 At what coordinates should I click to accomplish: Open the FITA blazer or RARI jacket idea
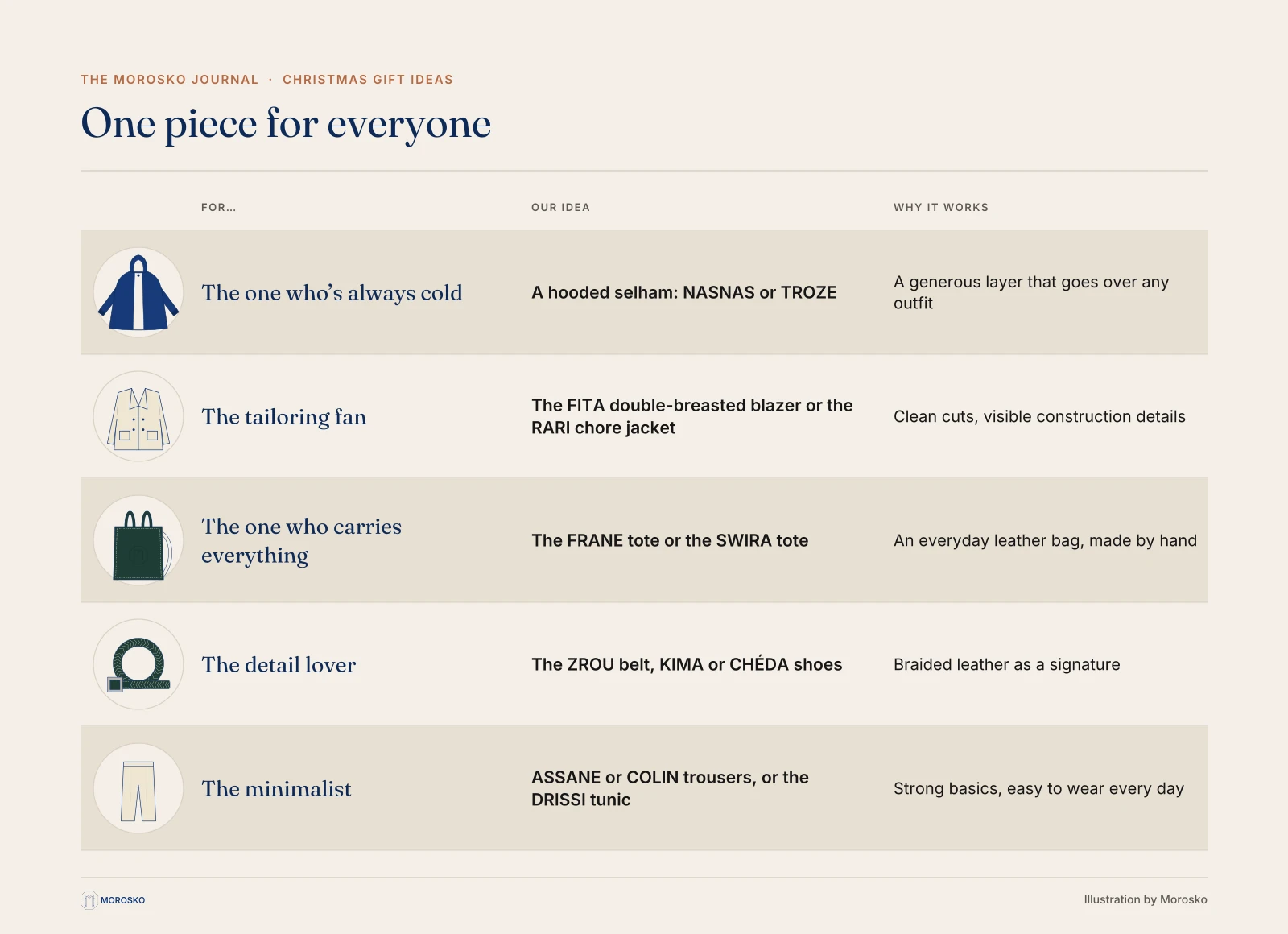click(x=692, y=416)
